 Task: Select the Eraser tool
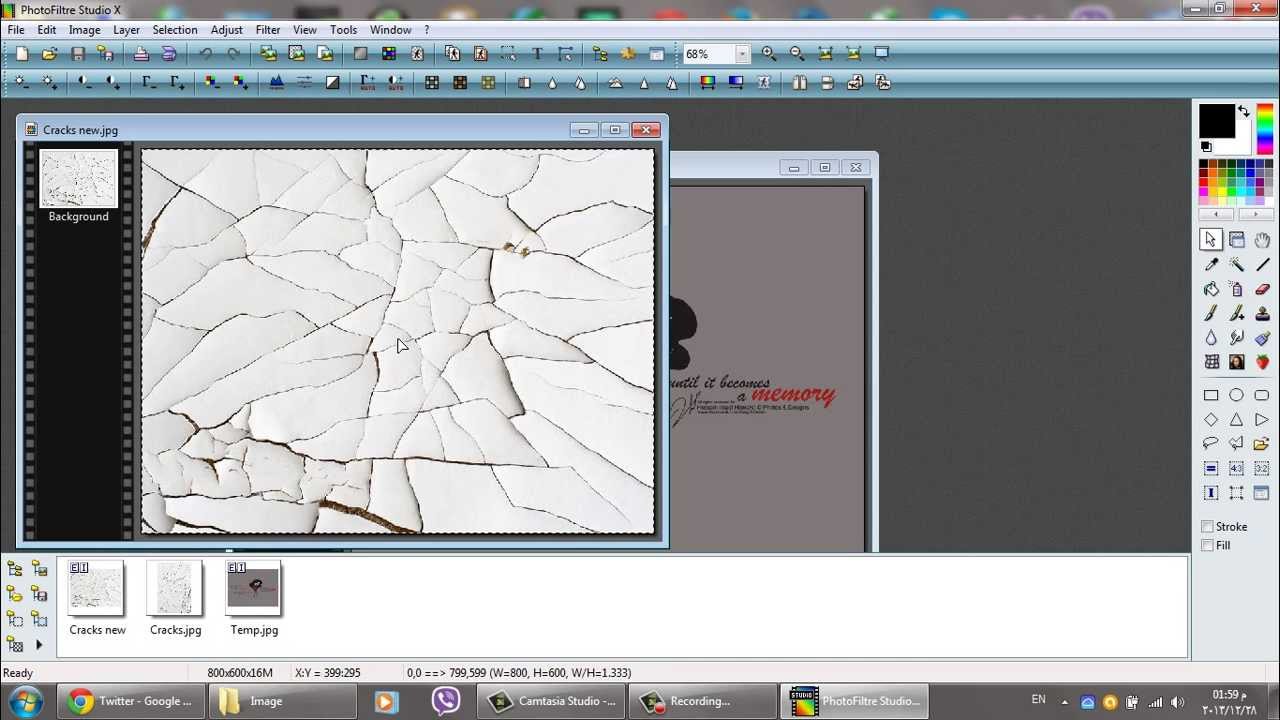[1262, 290]
